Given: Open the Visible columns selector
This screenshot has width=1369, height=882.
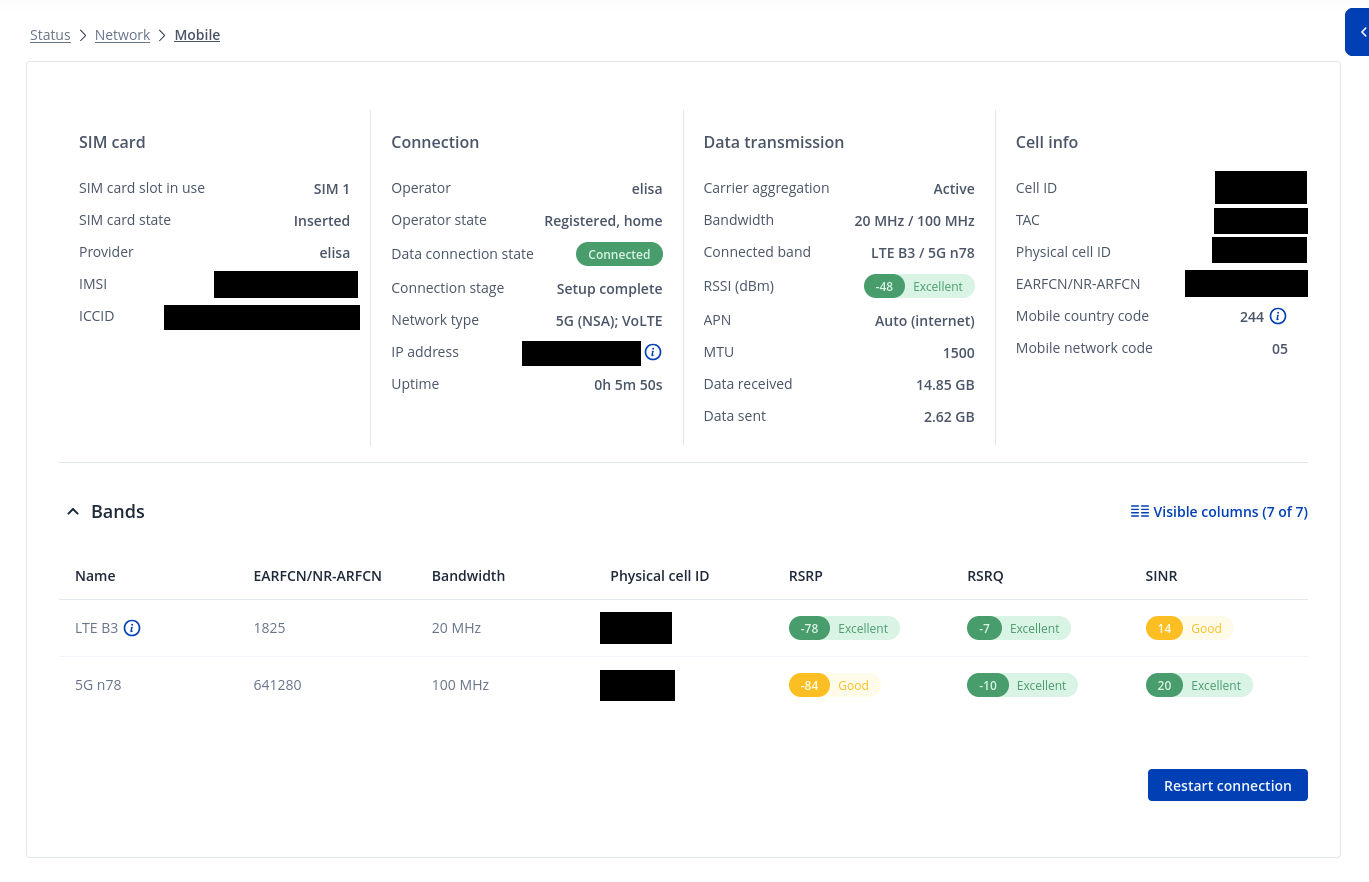Looking at the screenshot, I should click(x=1219, y=511).
